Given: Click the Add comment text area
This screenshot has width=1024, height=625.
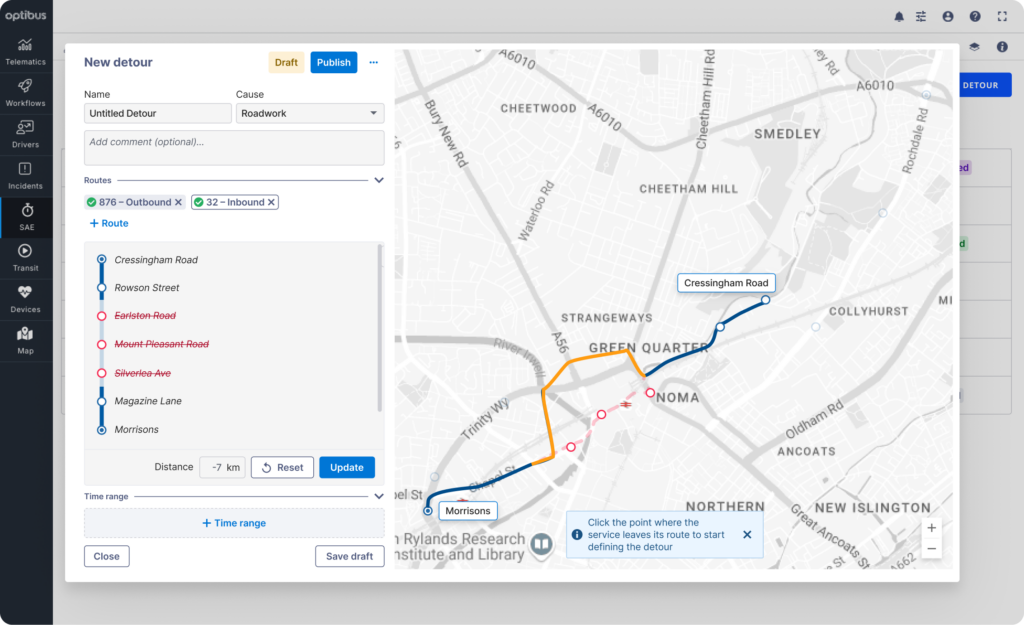Looking at the screenshot, I should pos(234,148).
